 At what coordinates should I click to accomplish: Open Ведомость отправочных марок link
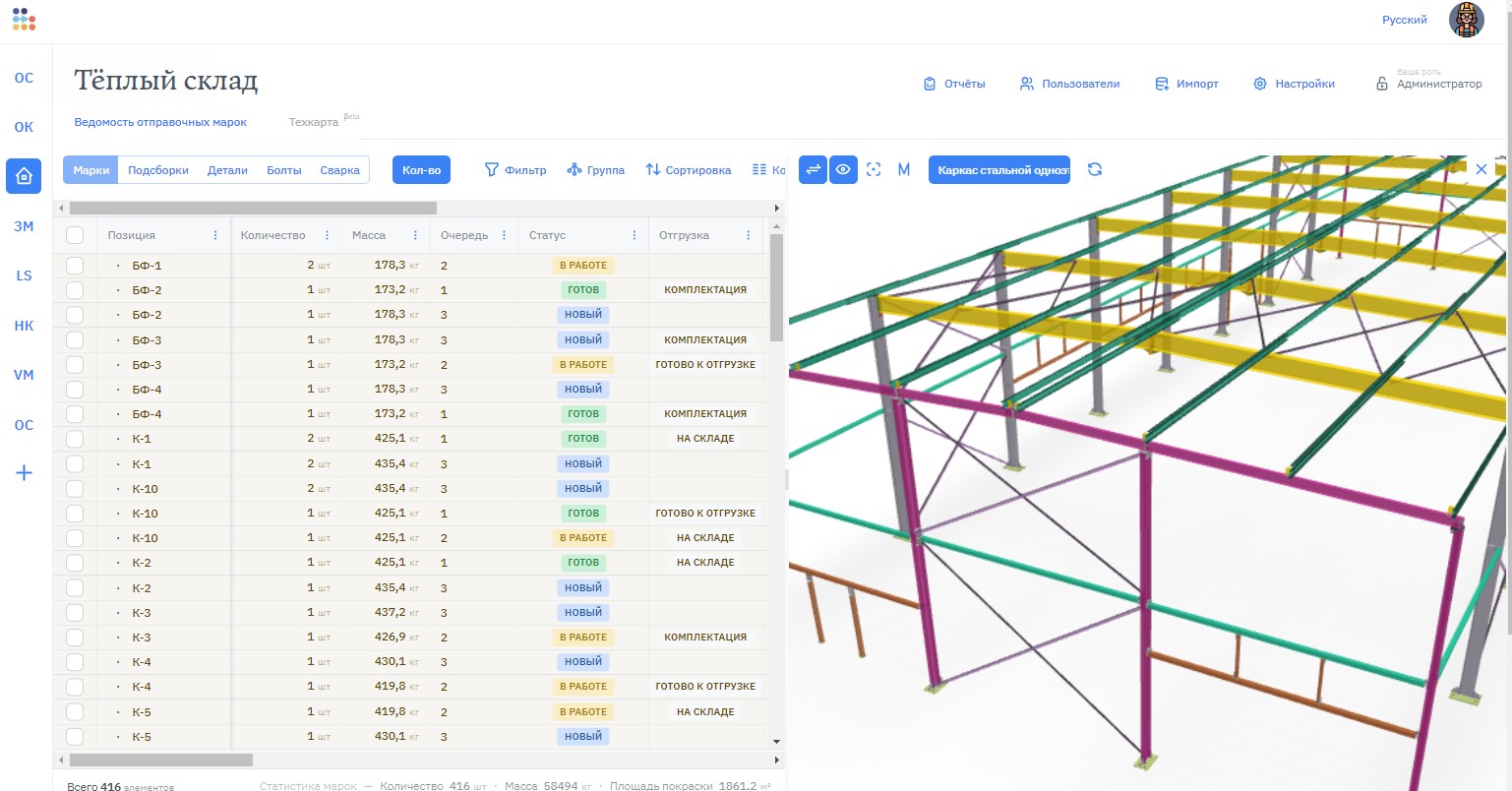[x=160, y=122]
